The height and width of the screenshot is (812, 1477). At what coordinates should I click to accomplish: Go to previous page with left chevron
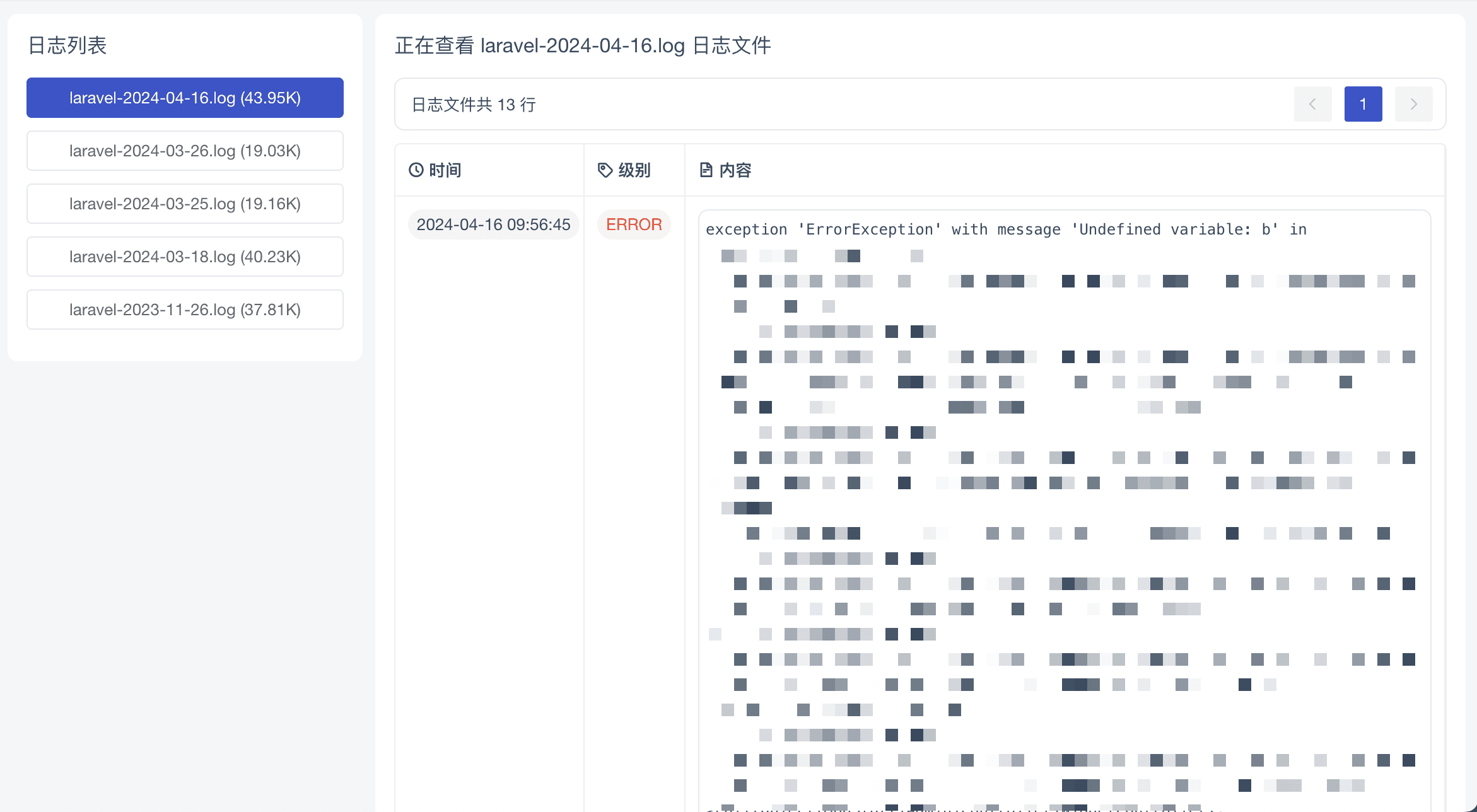[x=1313, y=104]
